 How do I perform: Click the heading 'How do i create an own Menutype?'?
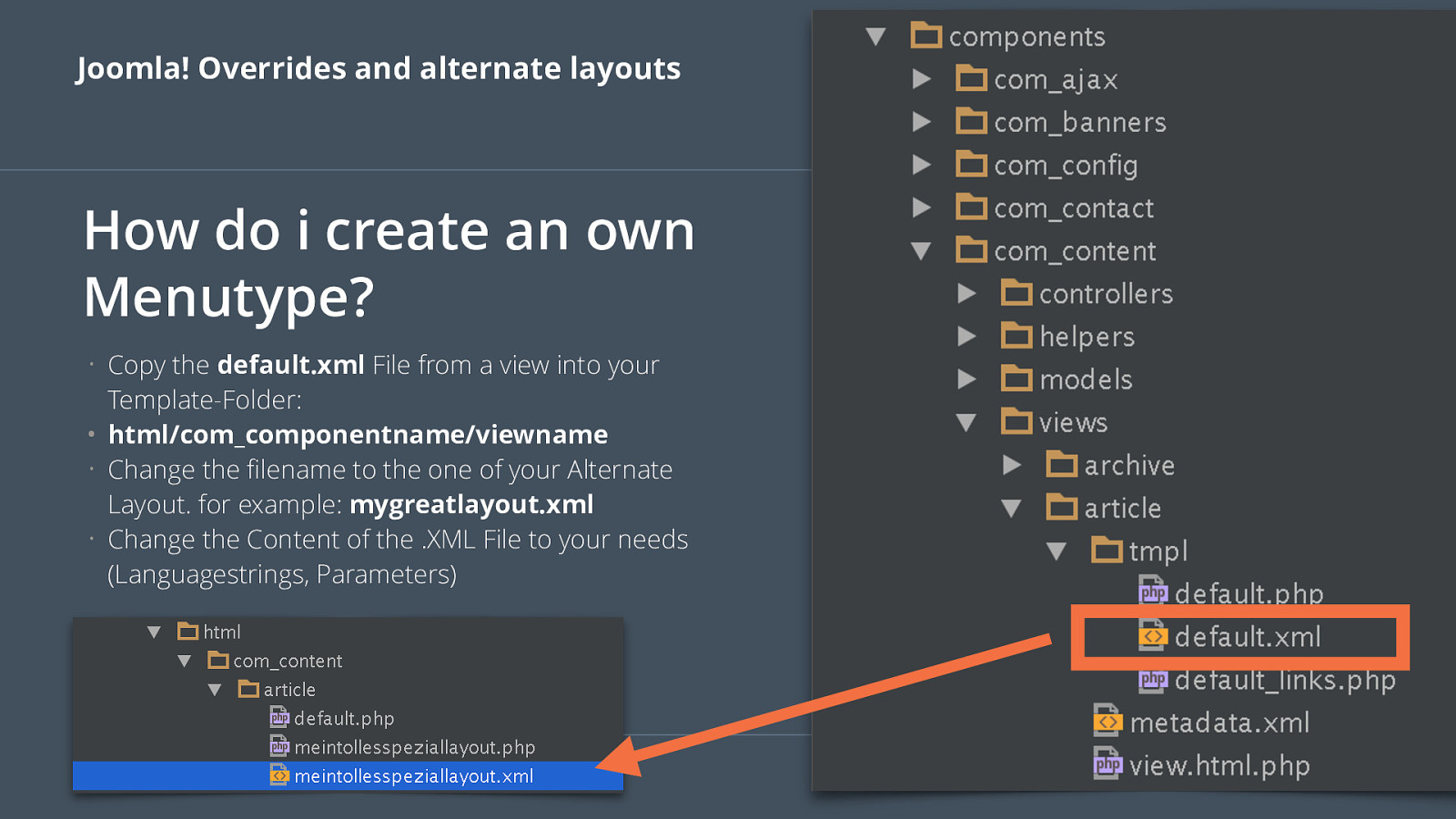pos(389,263)
